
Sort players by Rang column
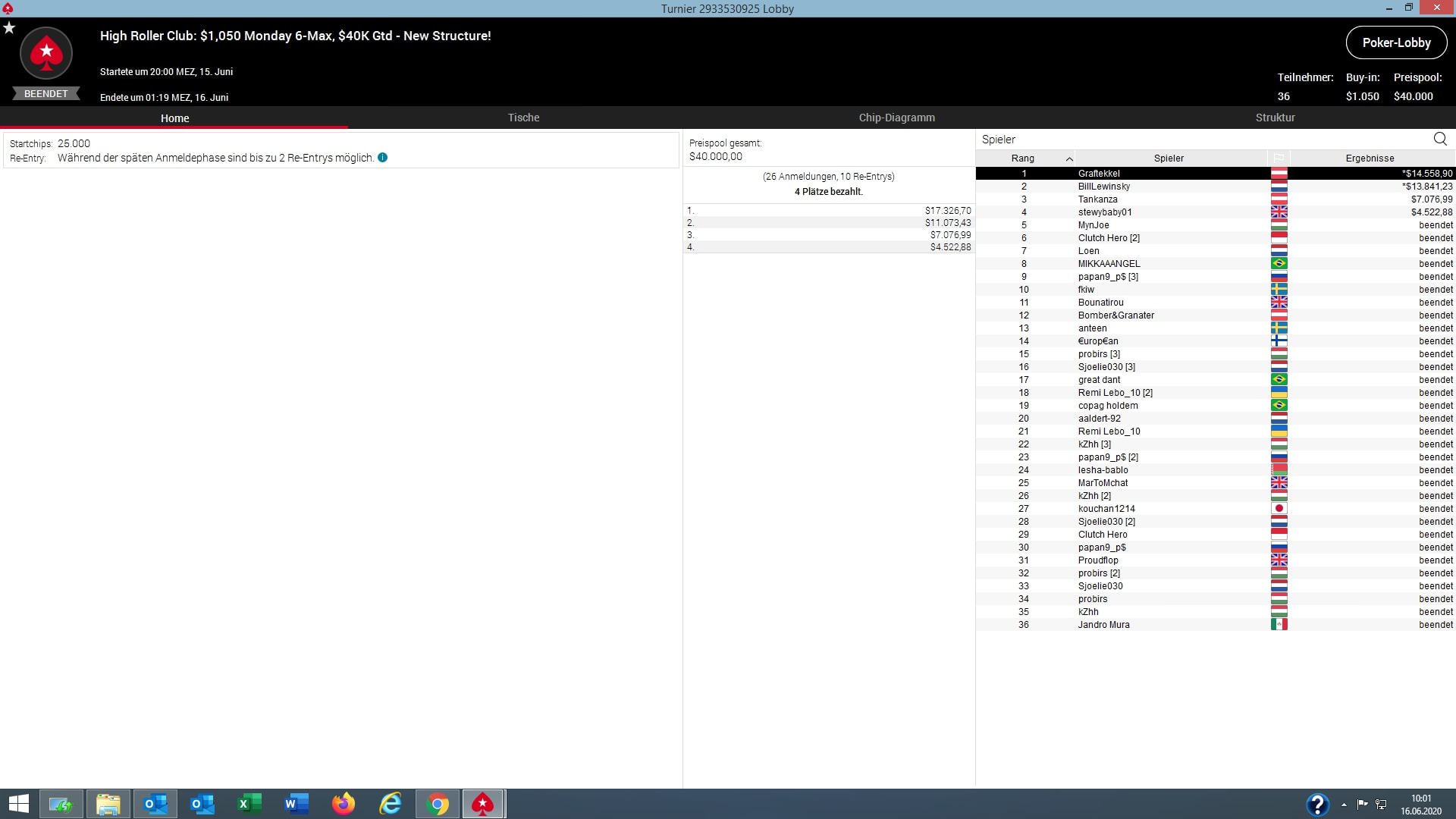point(1023,158)
